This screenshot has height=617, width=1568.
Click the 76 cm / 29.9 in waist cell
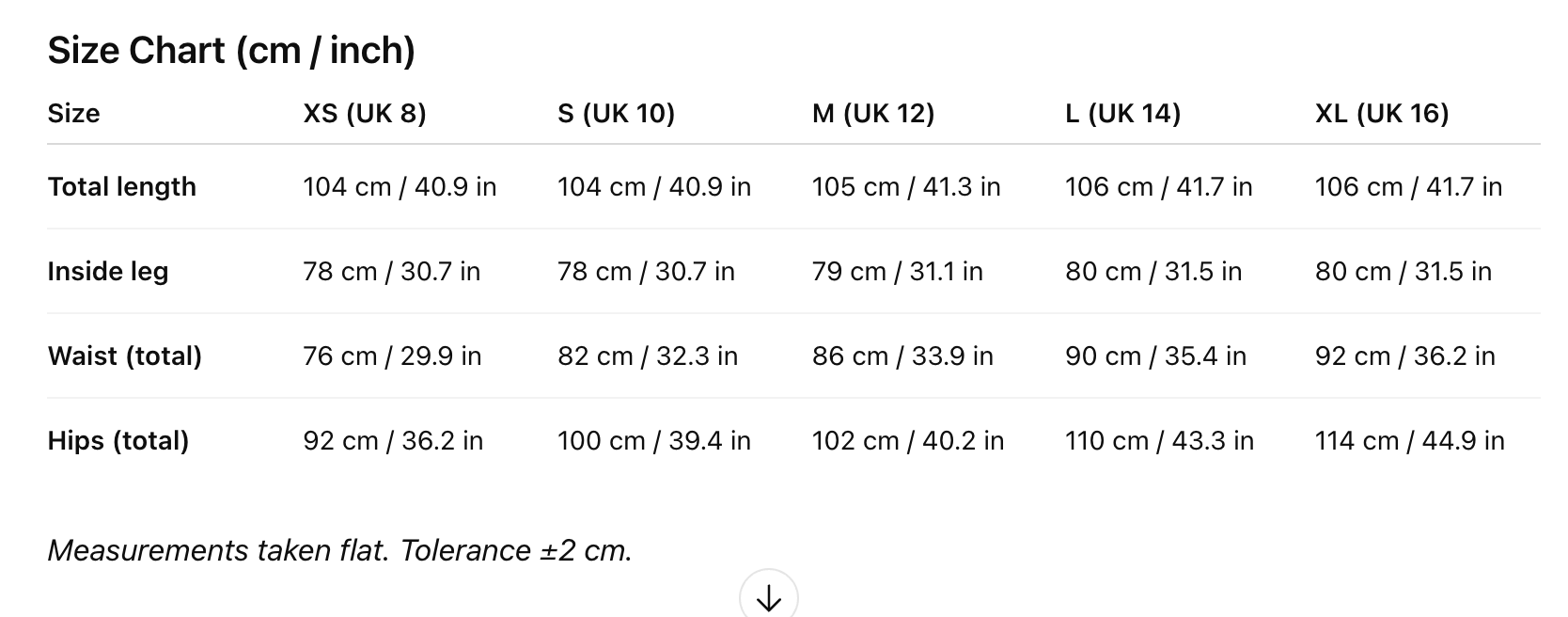click(x=392, y=356)
